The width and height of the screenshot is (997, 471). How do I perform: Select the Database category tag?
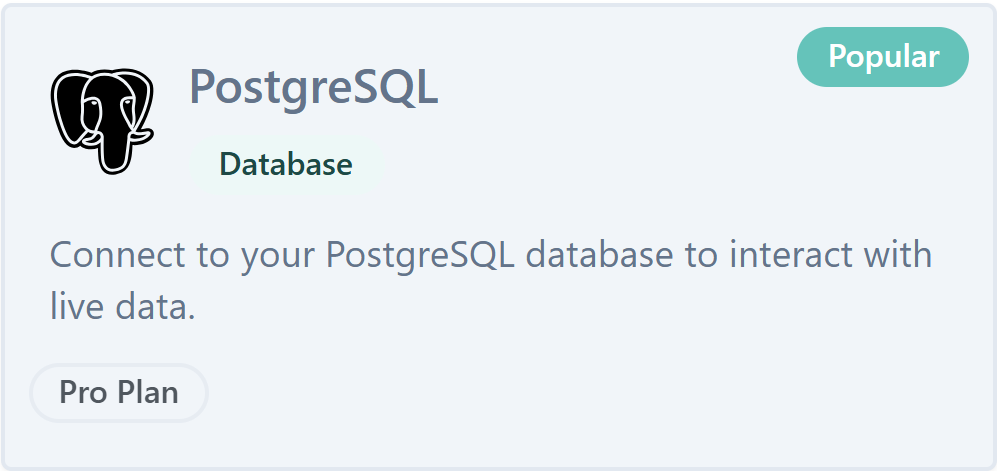[285, 165]
